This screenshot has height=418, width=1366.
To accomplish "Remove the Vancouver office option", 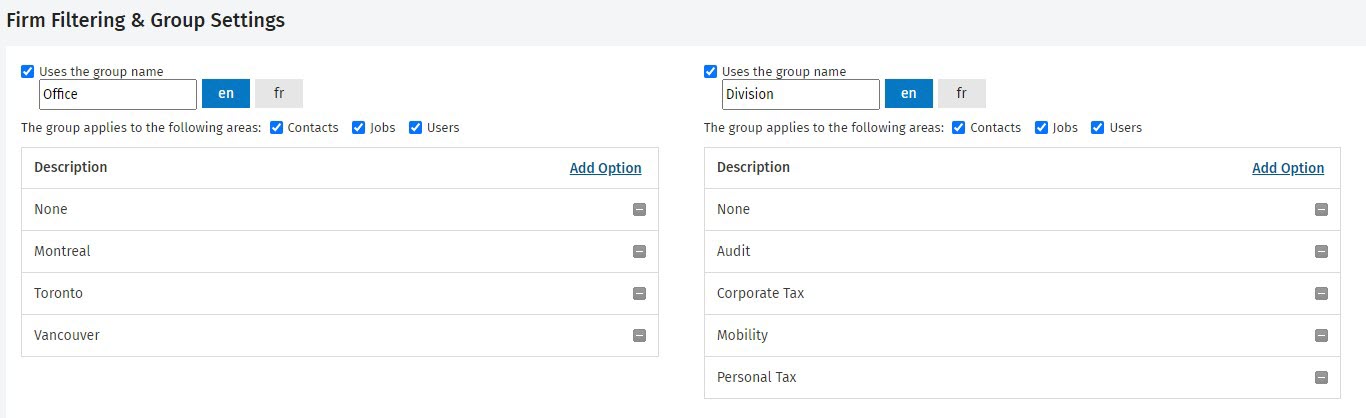I will click(x=639, y=336).
